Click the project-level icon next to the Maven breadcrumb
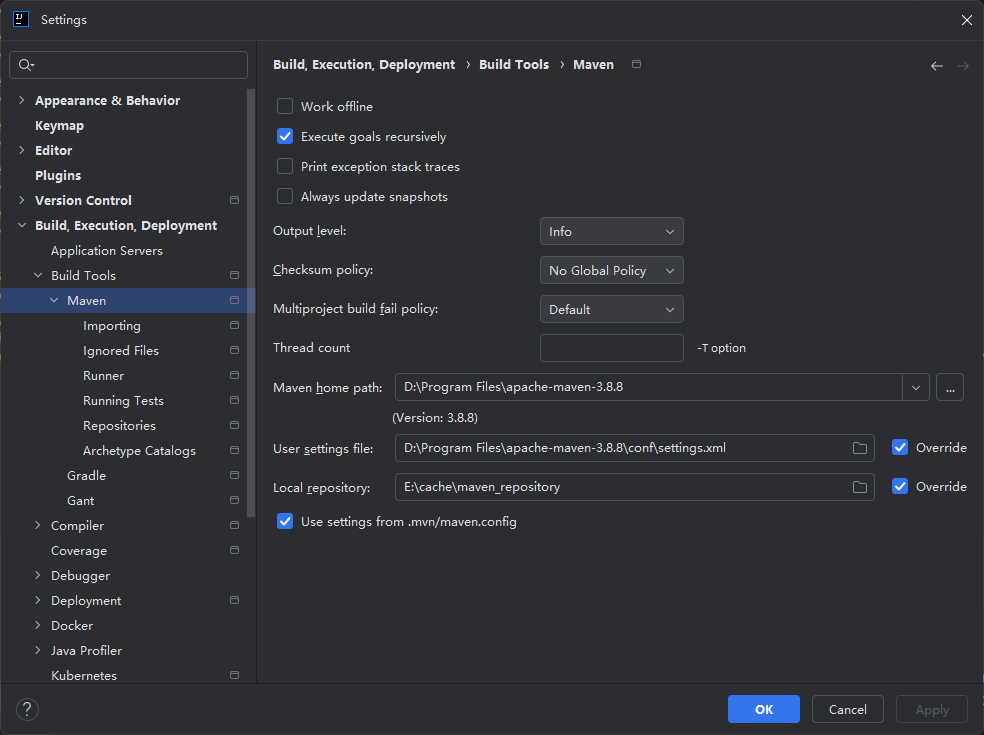The width and height of the screenshot is (984, 735). click(636, 64)
